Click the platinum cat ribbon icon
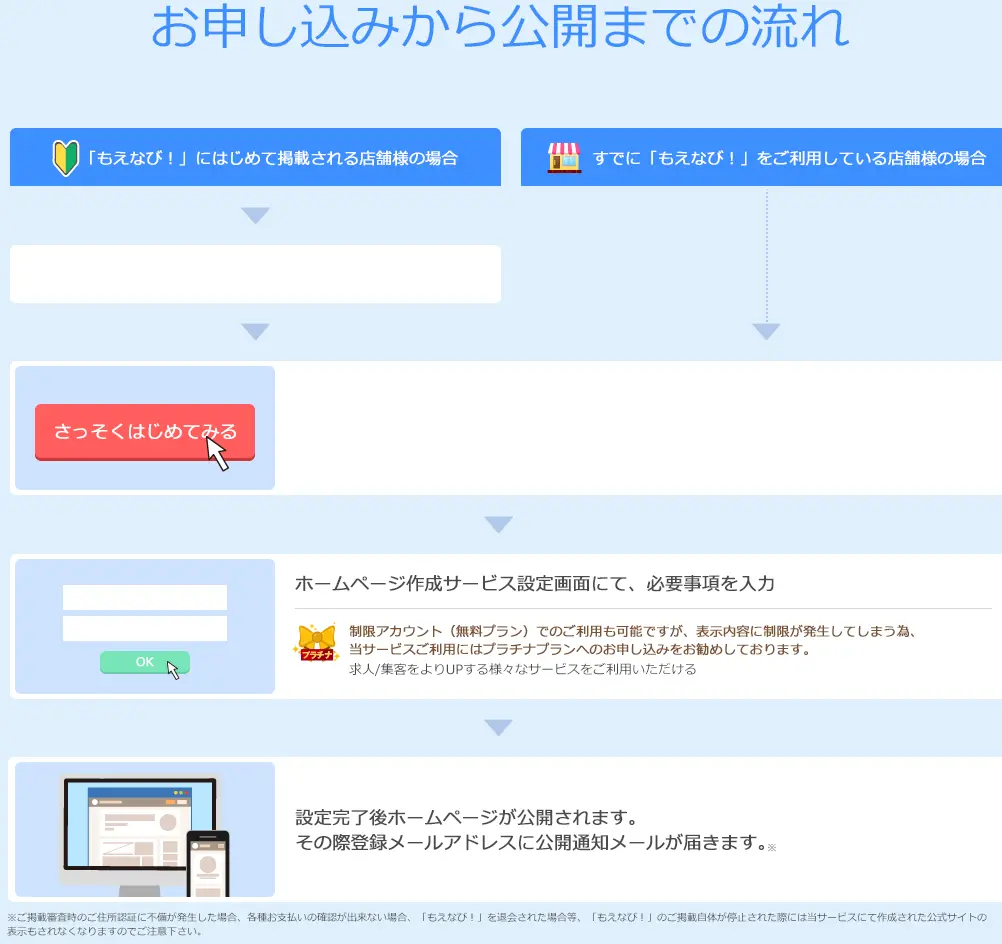Screen dimensions: 1002x944 (316, 637)
